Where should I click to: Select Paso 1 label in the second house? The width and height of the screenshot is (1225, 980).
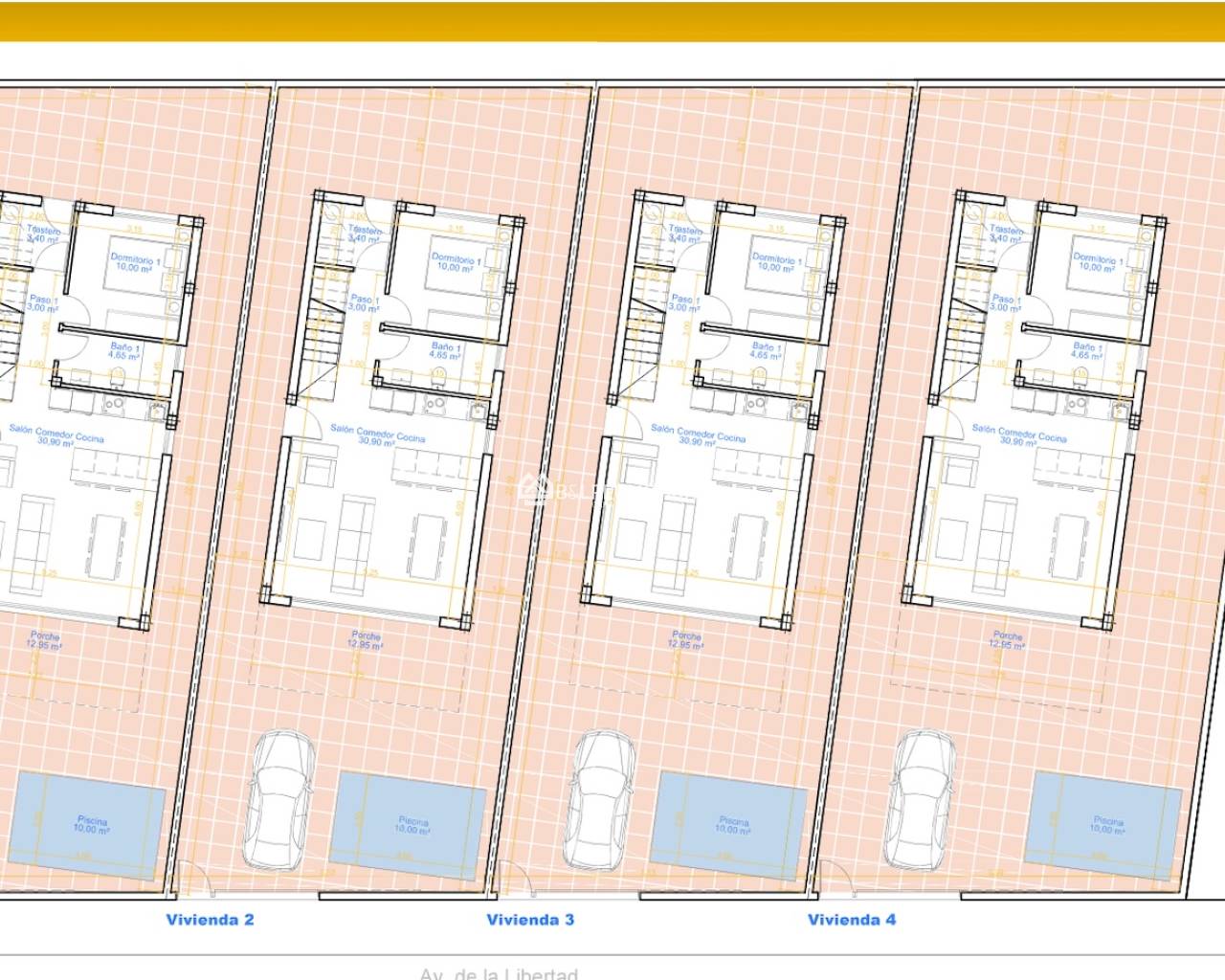[365, 303]
